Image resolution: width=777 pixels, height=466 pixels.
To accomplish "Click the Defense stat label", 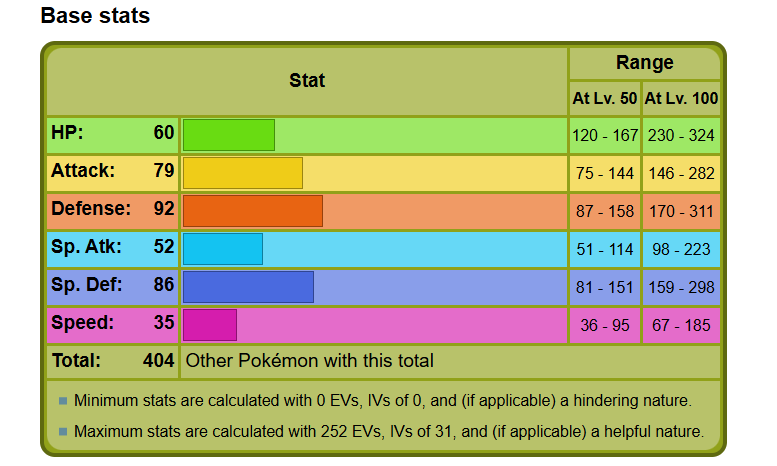I will tap(91, 209).
